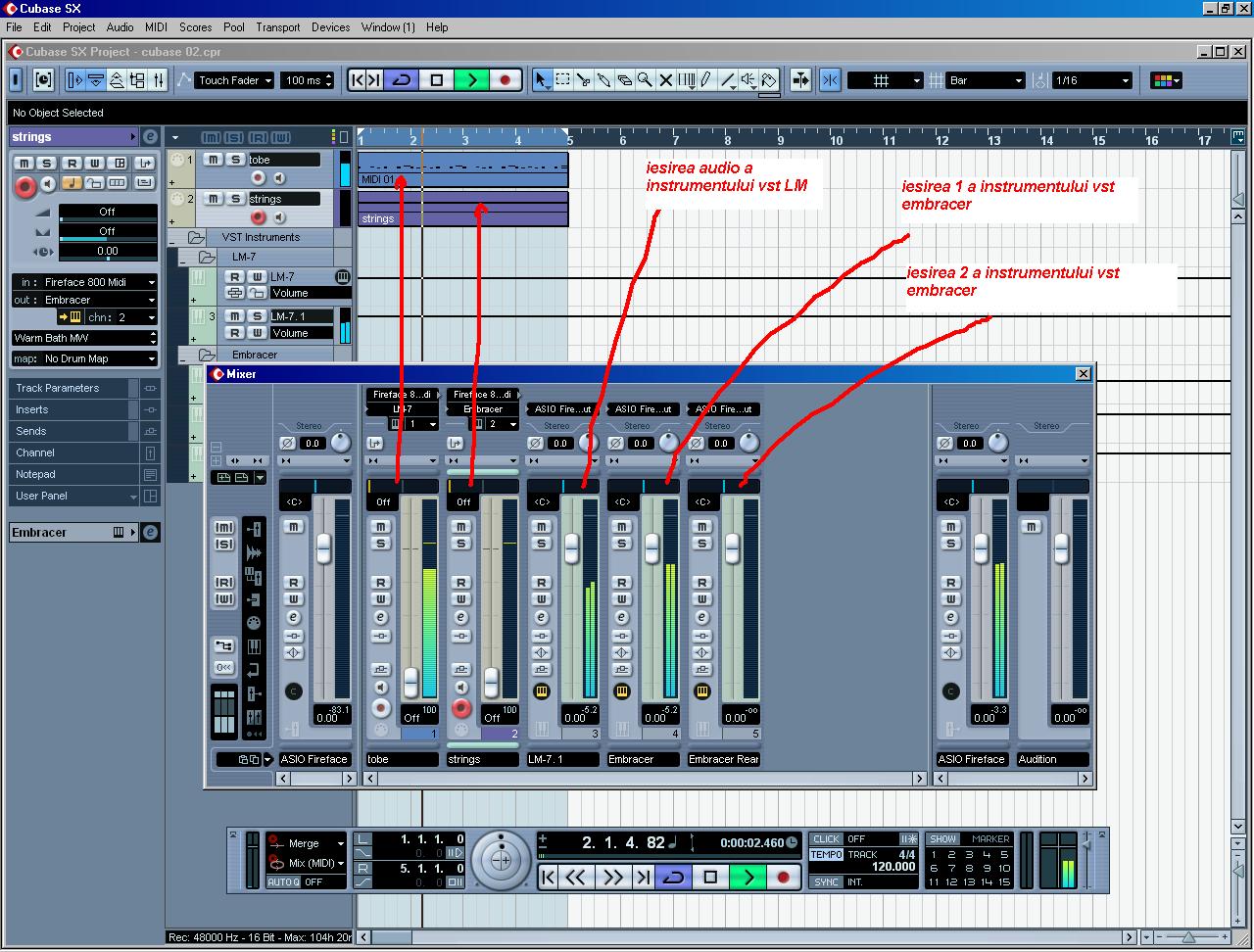Open the Bar grid type dropdown
The width and height of the screenshot is (1254, 952).
(x=986, y=80)
